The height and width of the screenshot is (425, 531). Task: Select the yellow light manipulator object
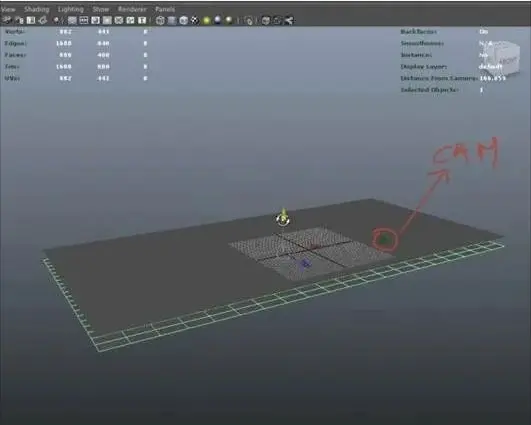pos(283,217)
